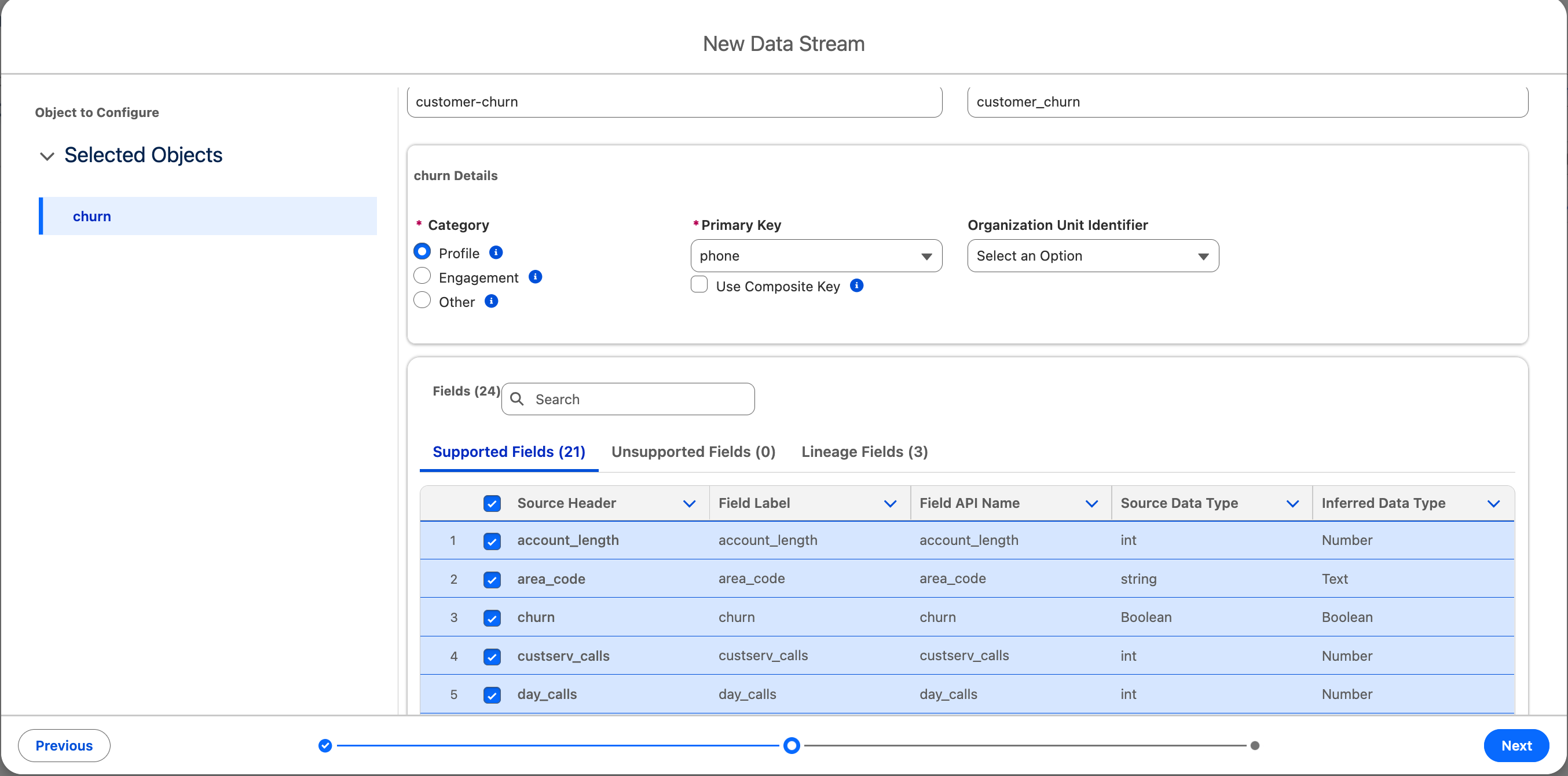Click the area_code Field API Name cell

pos(1010,579)
